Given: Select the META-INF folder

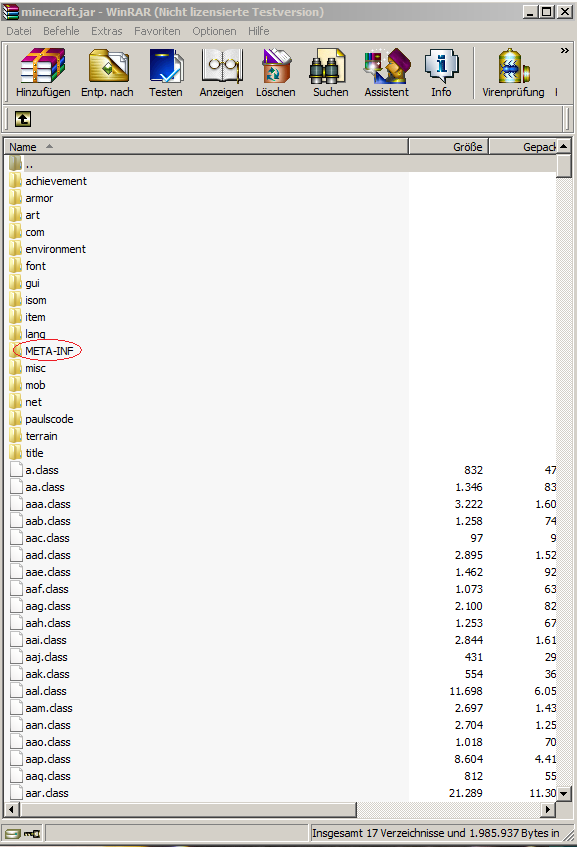Looking at the screenshot, I should click(x=49, y=351).
